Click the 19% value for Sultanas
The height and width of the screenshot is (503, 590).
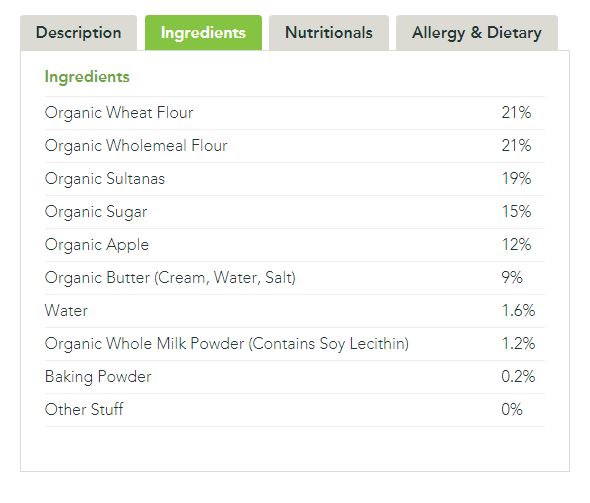516,179
